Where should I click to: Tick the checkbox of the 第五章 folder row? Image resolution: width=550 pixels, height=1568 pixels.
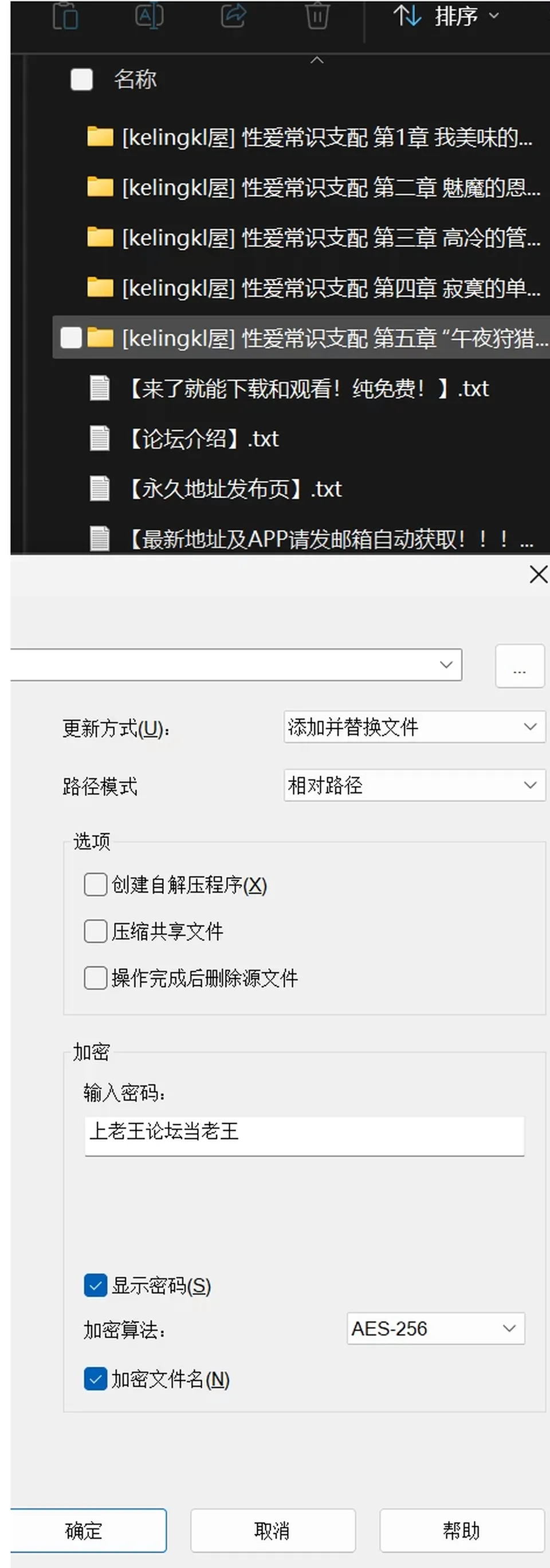71,337
